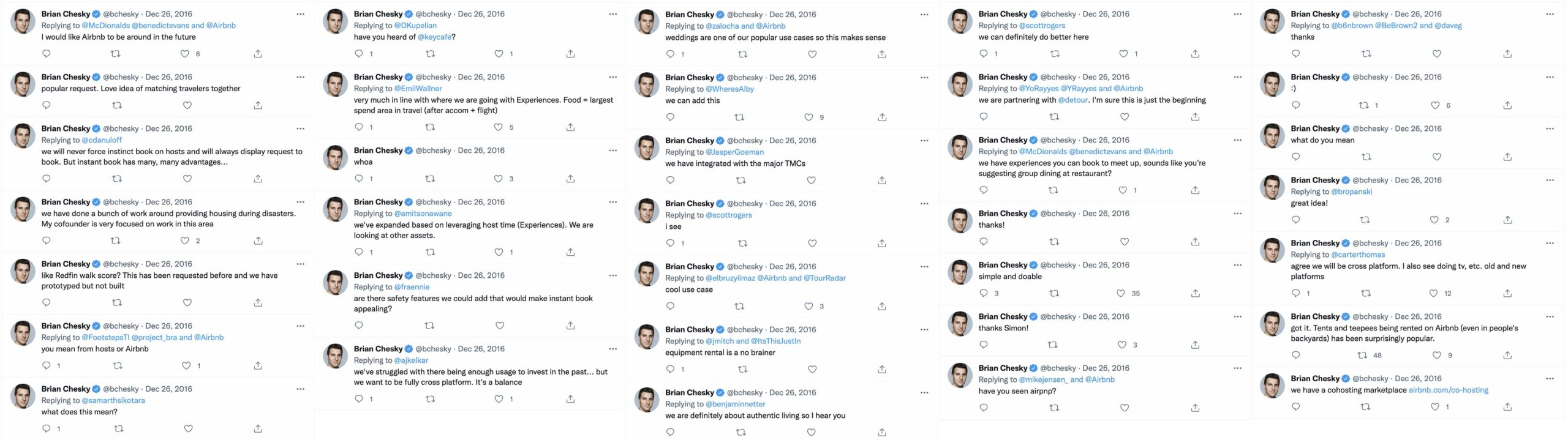Click the @keycafe mention
The image size is (1568, 440).
[x=434, y=37]
